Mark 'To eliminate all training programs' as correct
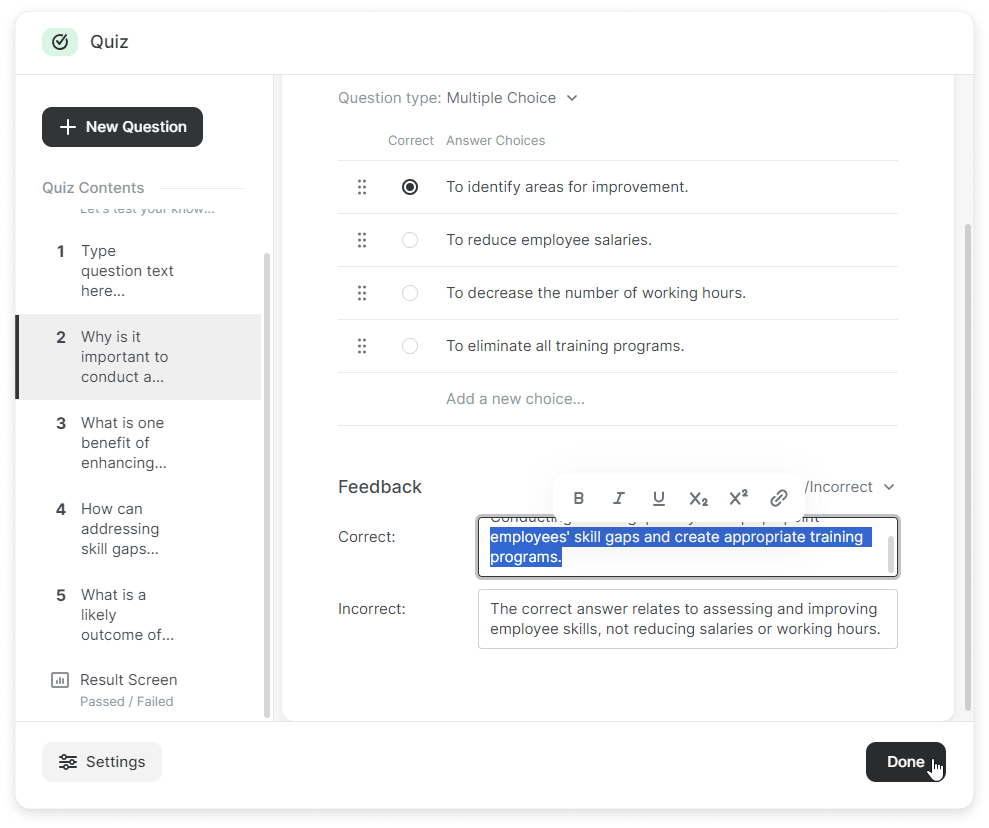The image size is (989, 828). pyautogui.click(x=410, y=346)
